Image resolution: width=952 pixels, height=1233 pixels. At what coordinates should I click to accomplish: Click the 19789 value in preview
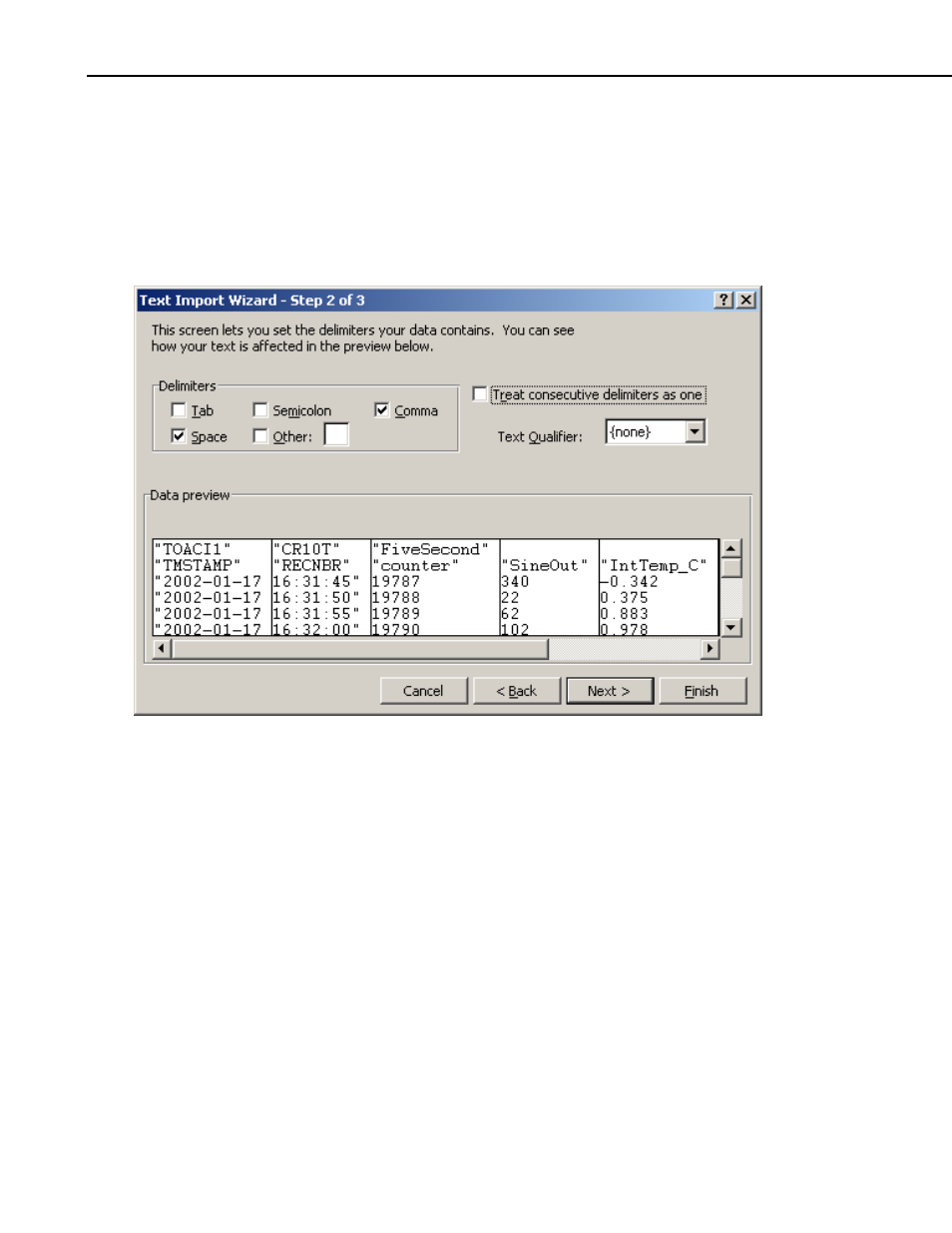[x=396, y=613]
